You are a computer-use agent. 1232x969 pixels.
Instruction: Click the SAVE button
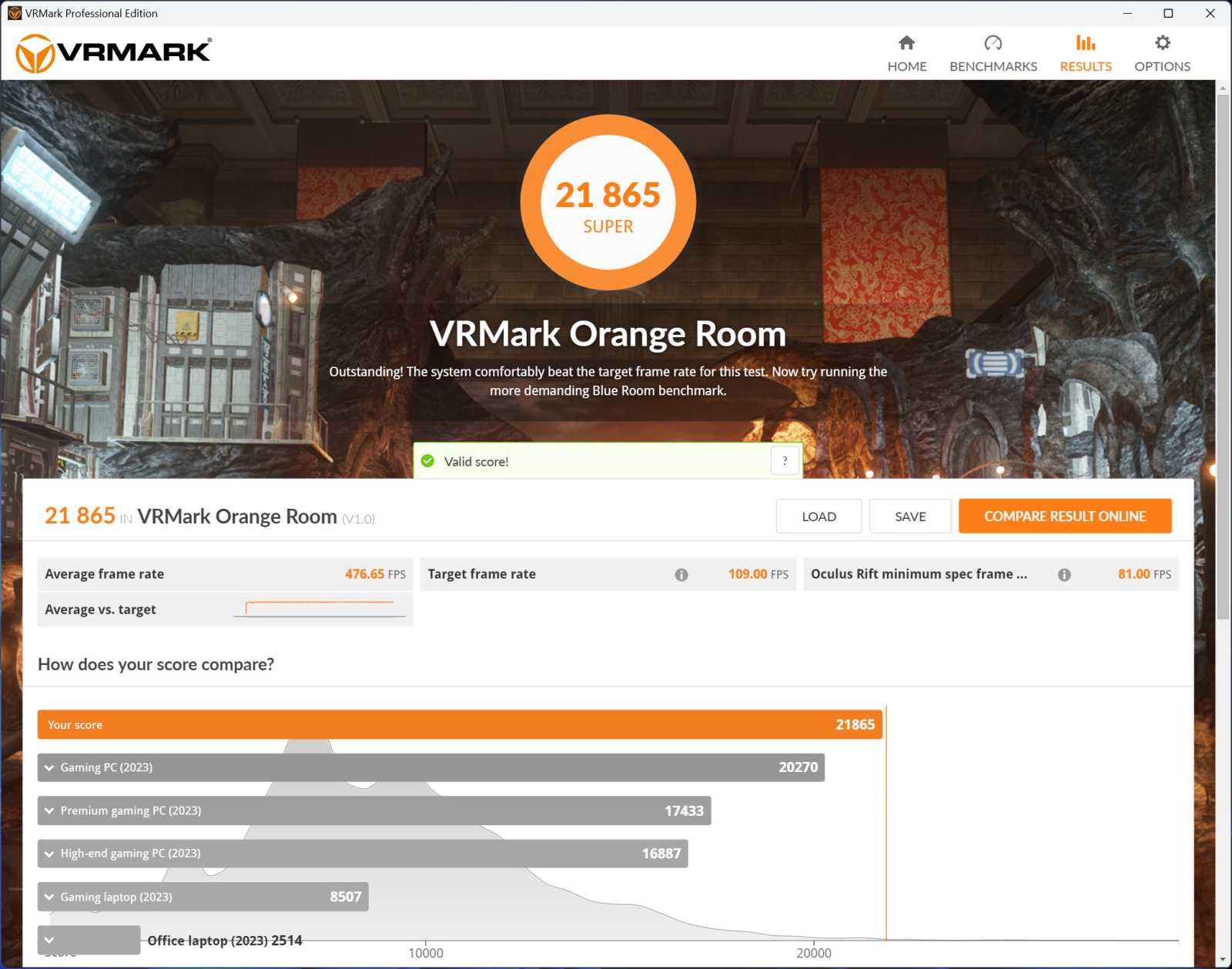pyautogui.click(x=910, y=516)
